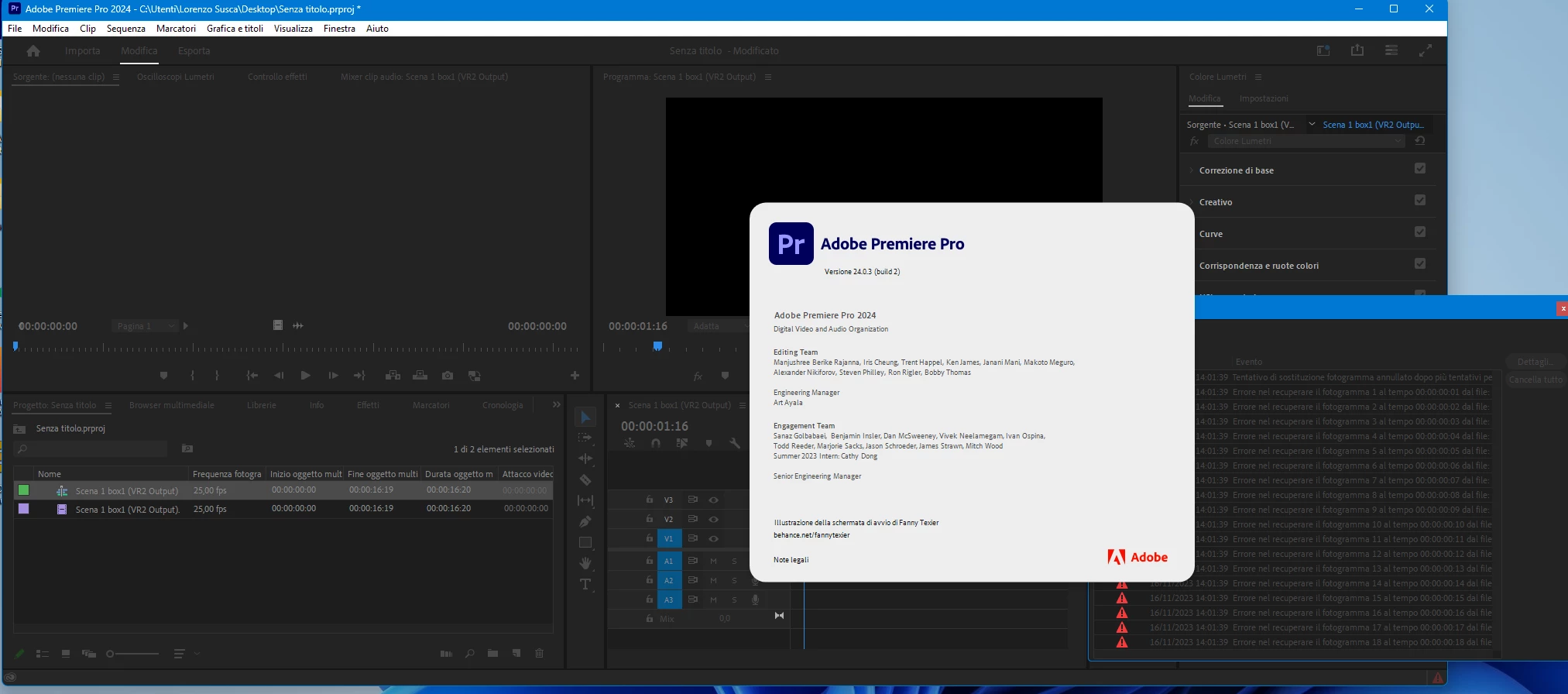The width and height of the screenshot is (1568, 694).
Task: Open timeline display settings wrench icon
Action: (735, 443)
